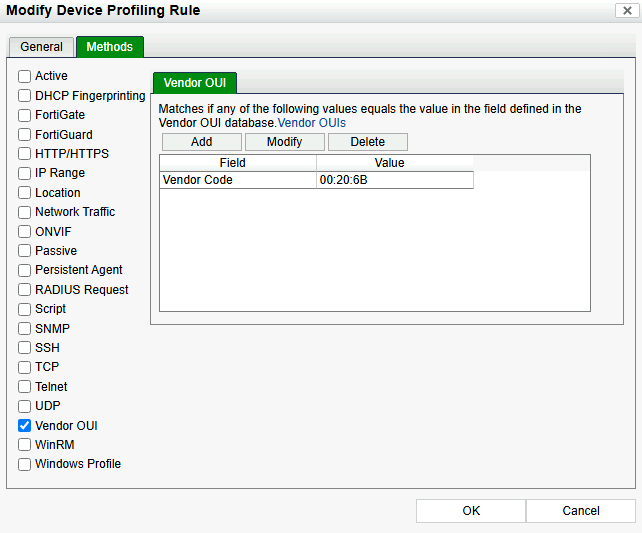Confirm changes with OK

point(471,511)
